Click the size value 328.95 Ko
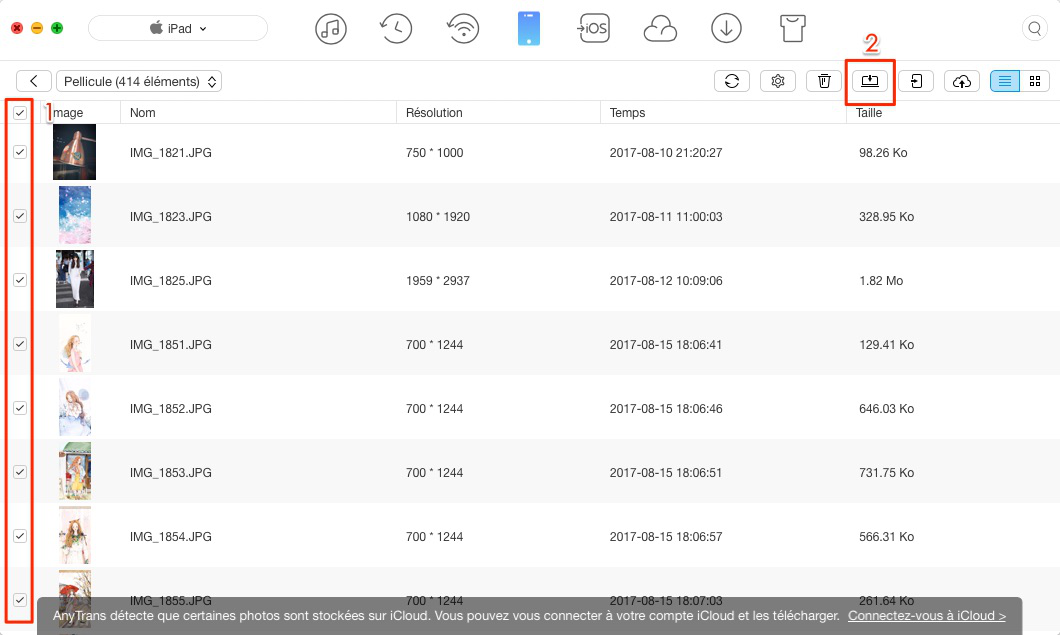1060x635 pixels. tap(886, 216)
